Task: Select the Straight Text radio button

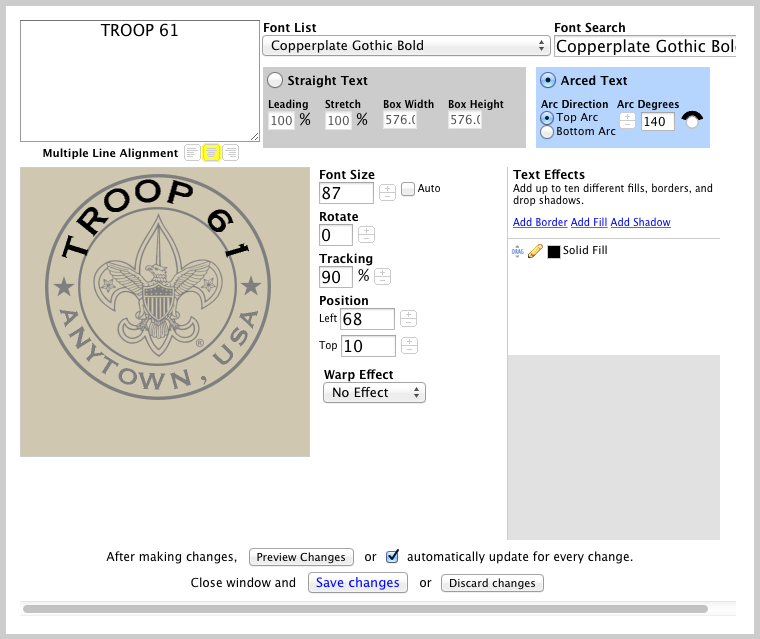Action: point(275,80)
